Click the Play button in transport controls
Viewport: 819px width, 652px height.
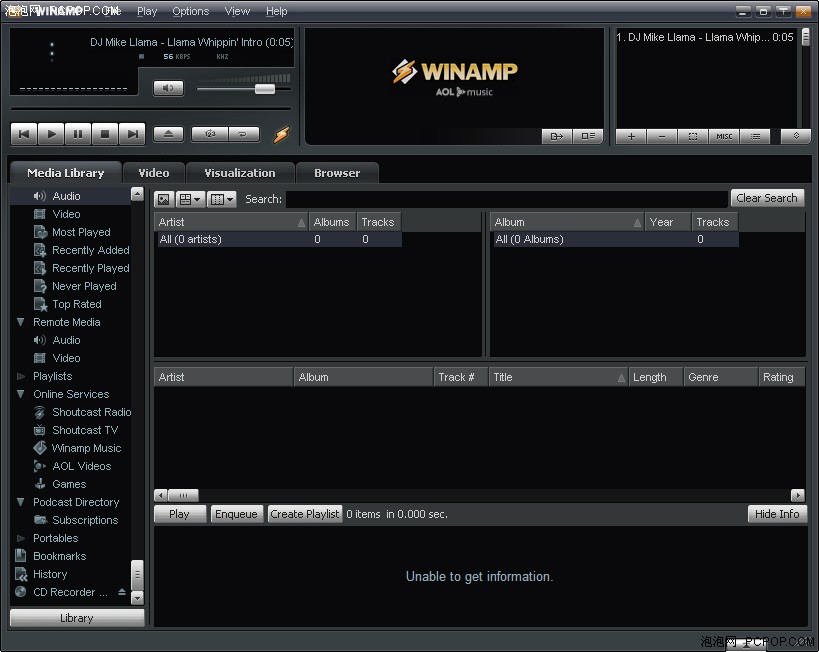[x=51, y=134]
